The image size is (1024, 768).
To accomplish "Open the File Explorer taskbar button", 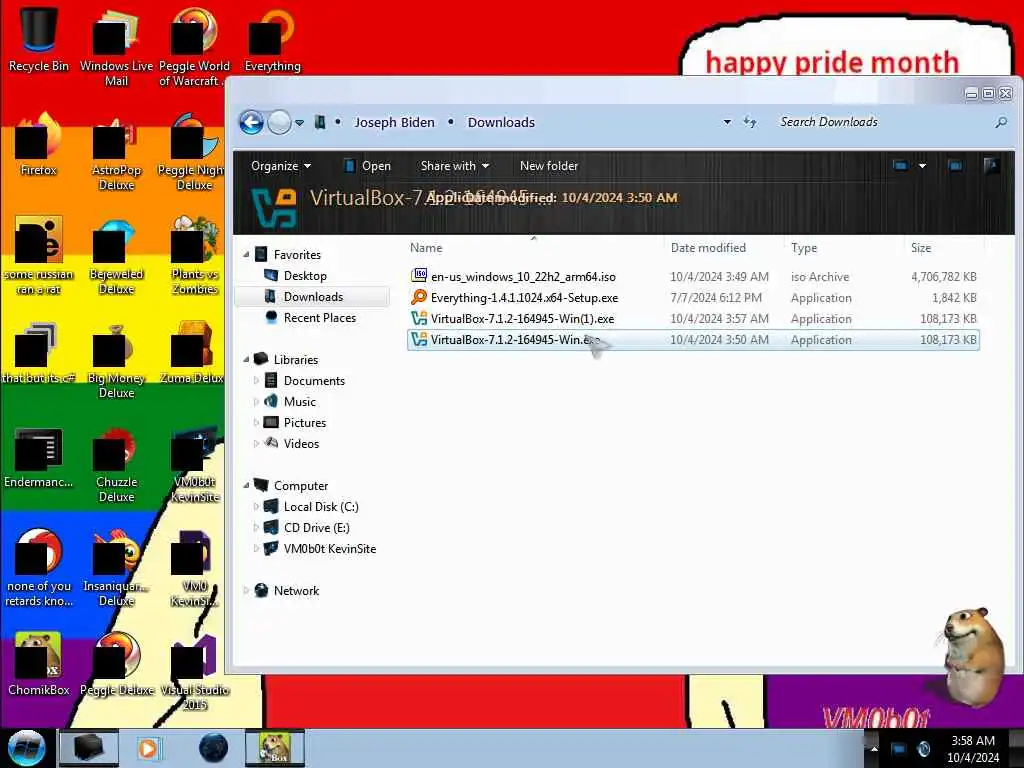I will click(89, 748).
